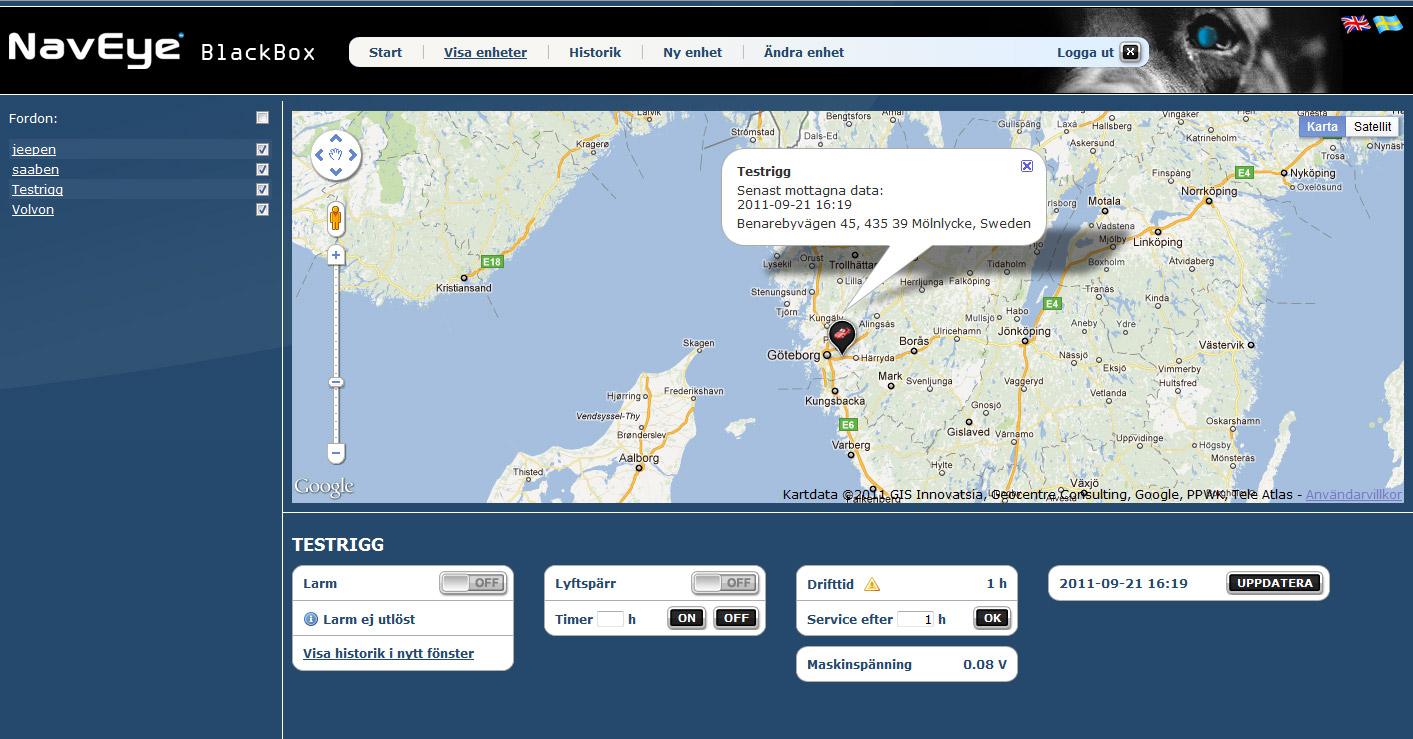Open the jeepen vehicle link

[34, 150]
